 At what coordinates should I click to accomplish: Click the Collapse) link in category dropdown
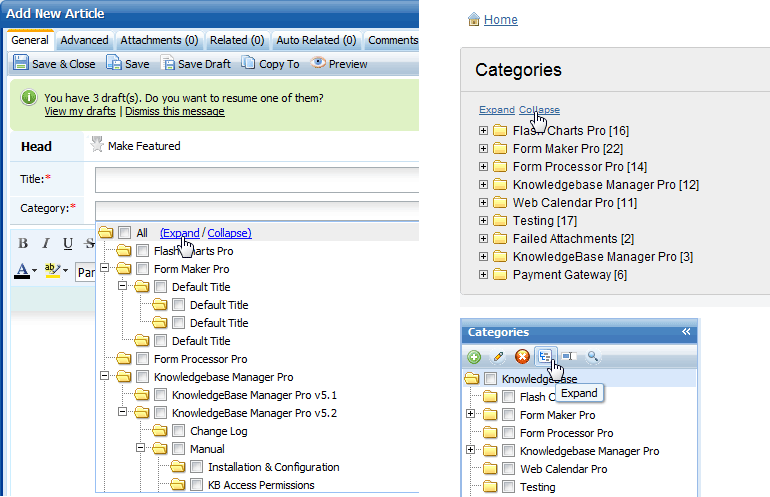pos(229,233)
